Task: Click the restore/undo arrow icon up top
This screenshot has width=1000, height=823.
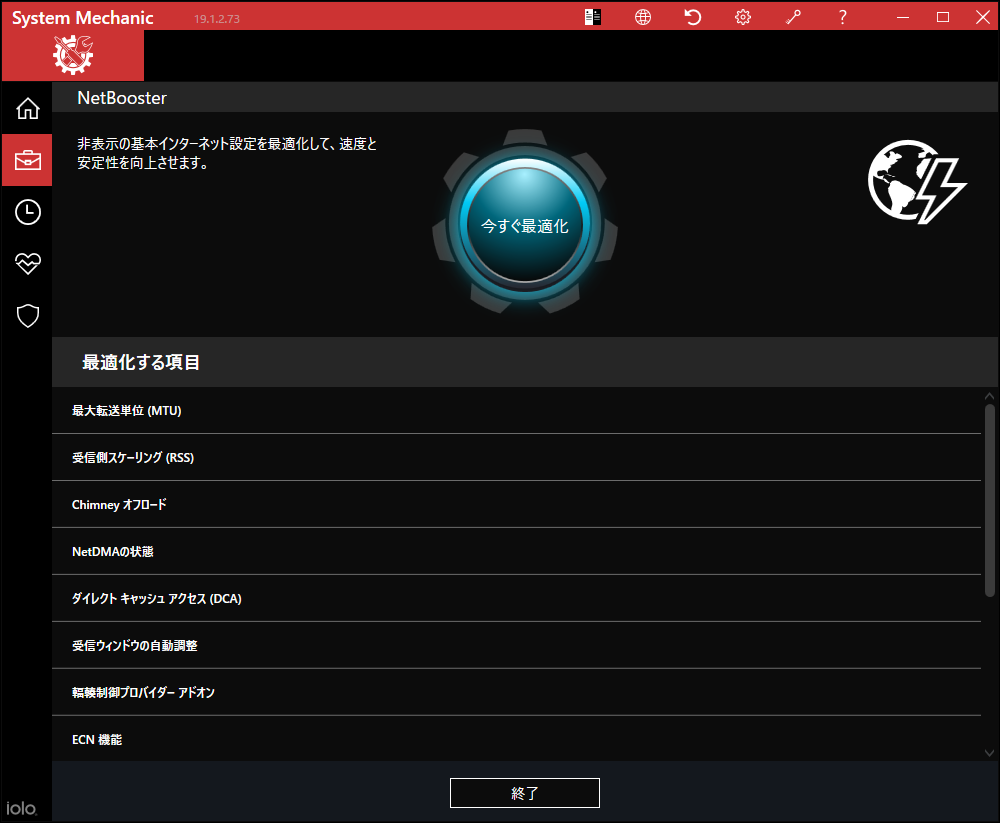Action: point(692,17)
